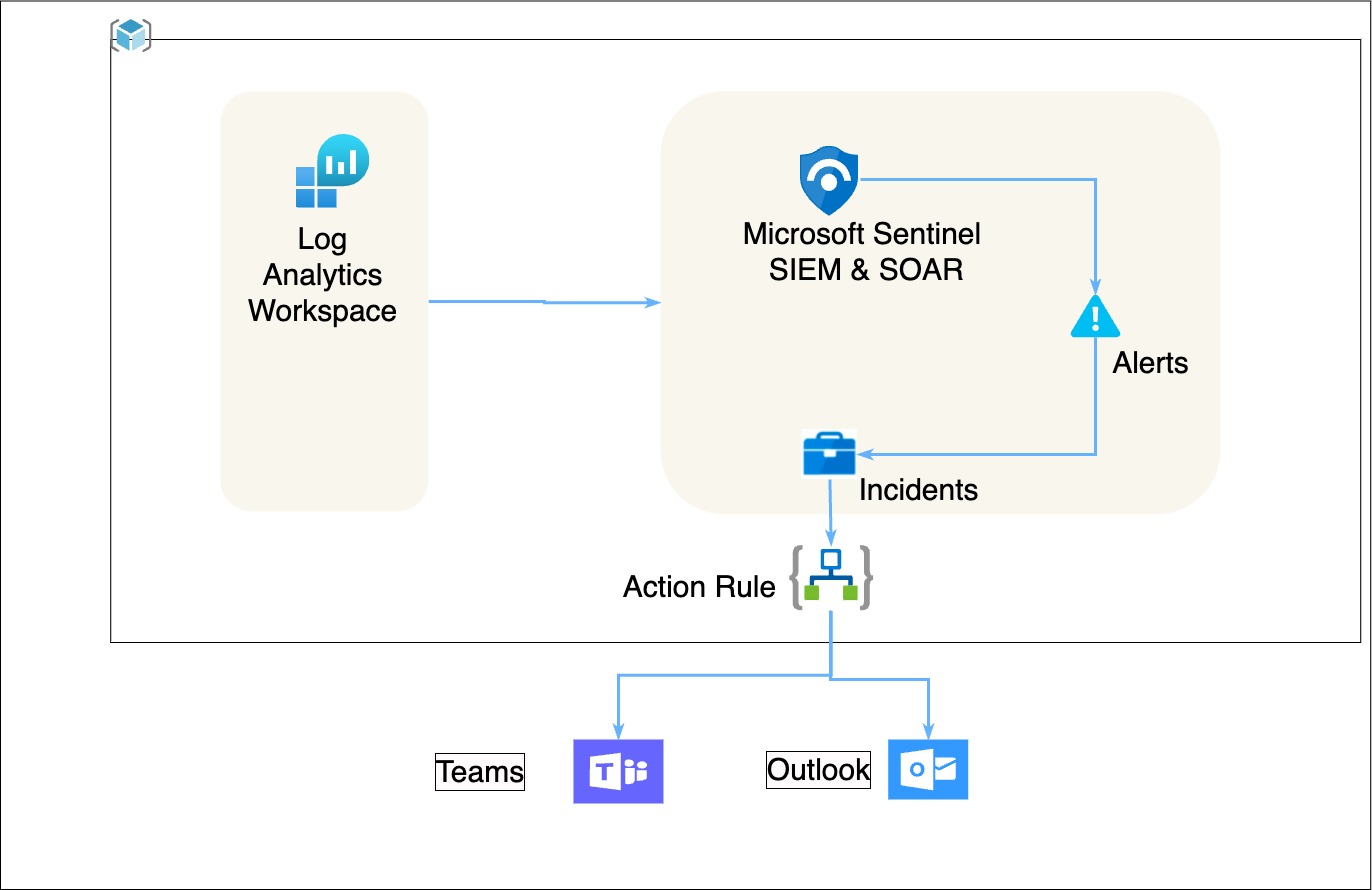Click the "Action Rule" text label
This screenshot has width=1372, height=890.
pos(699,587)
